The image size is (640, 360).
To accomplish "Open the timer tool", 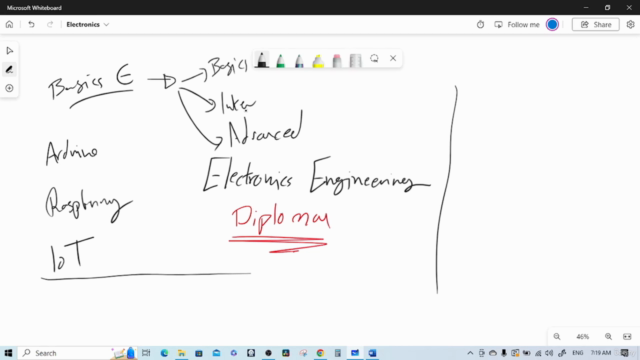I will [x=480, y=24].
